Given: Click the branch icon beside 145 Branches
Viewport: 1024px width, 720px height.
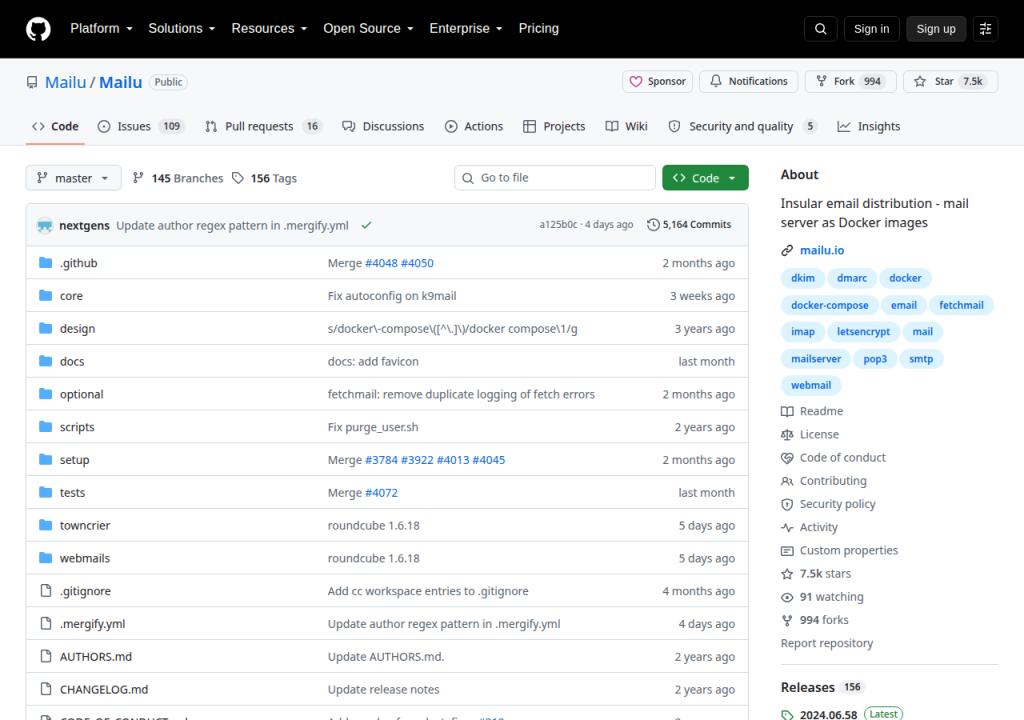Looking at the screenshot, I should pyautogui.click(x=138, y=178).
